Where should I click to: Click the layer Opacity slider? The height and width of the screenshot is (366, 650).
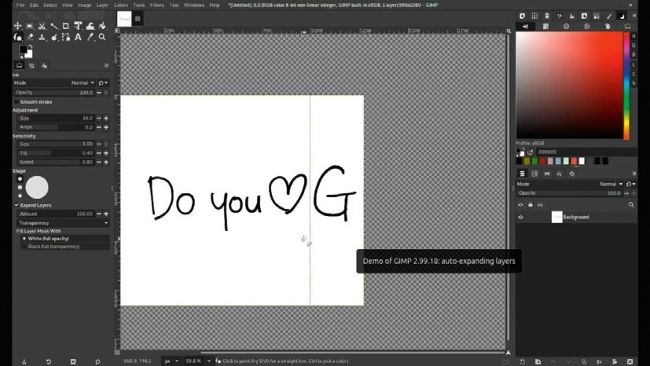click(570, 193)
